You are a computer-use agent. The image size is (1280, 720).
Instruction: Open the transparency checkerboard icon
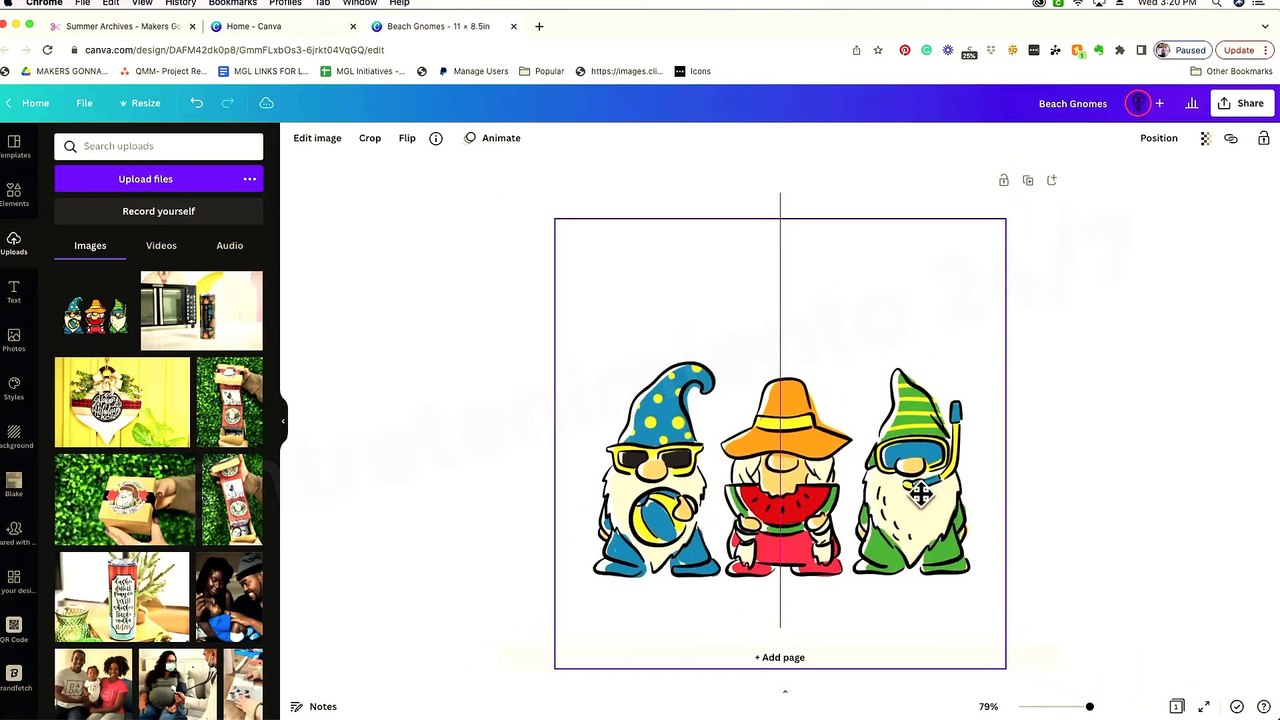click(x=1205, y=138)
